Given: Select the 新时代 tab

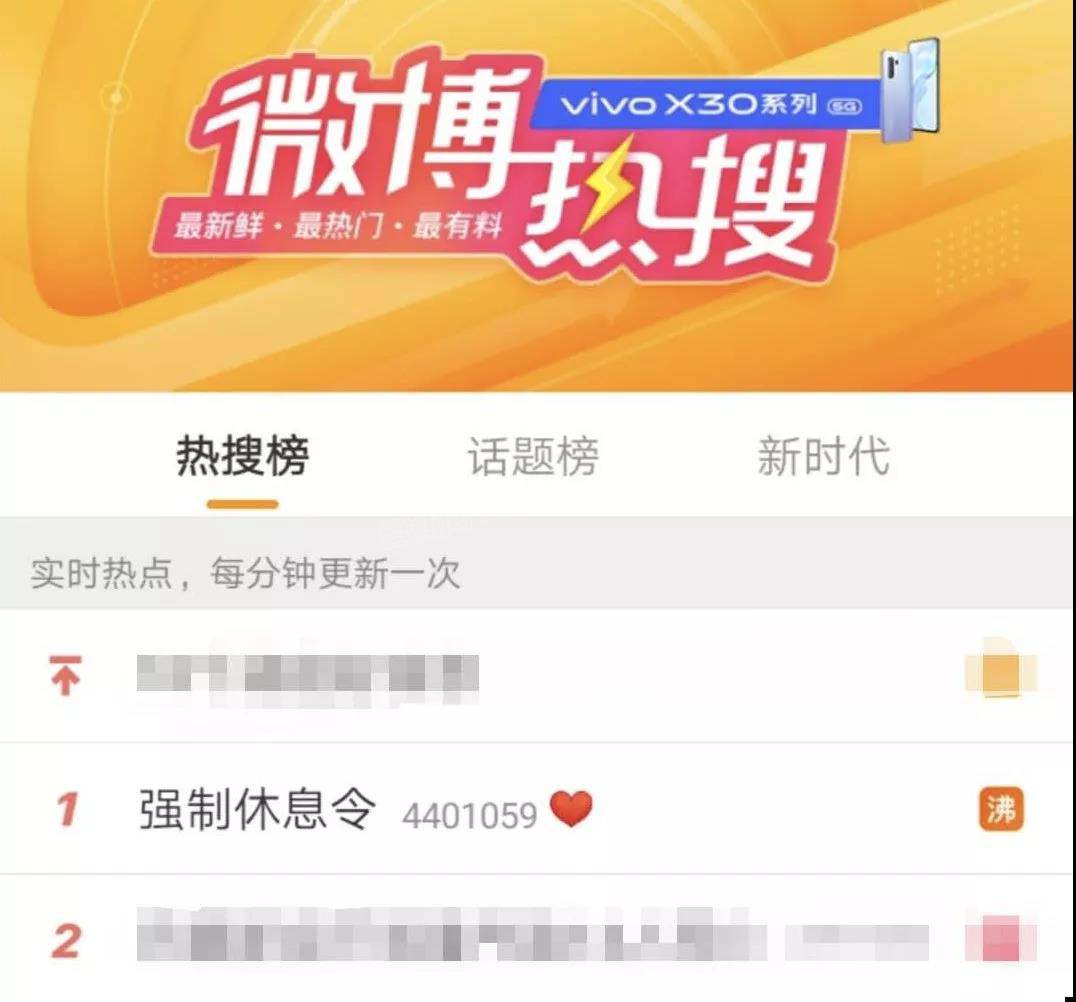Looking at the screenshot, I should pos(824,456).
